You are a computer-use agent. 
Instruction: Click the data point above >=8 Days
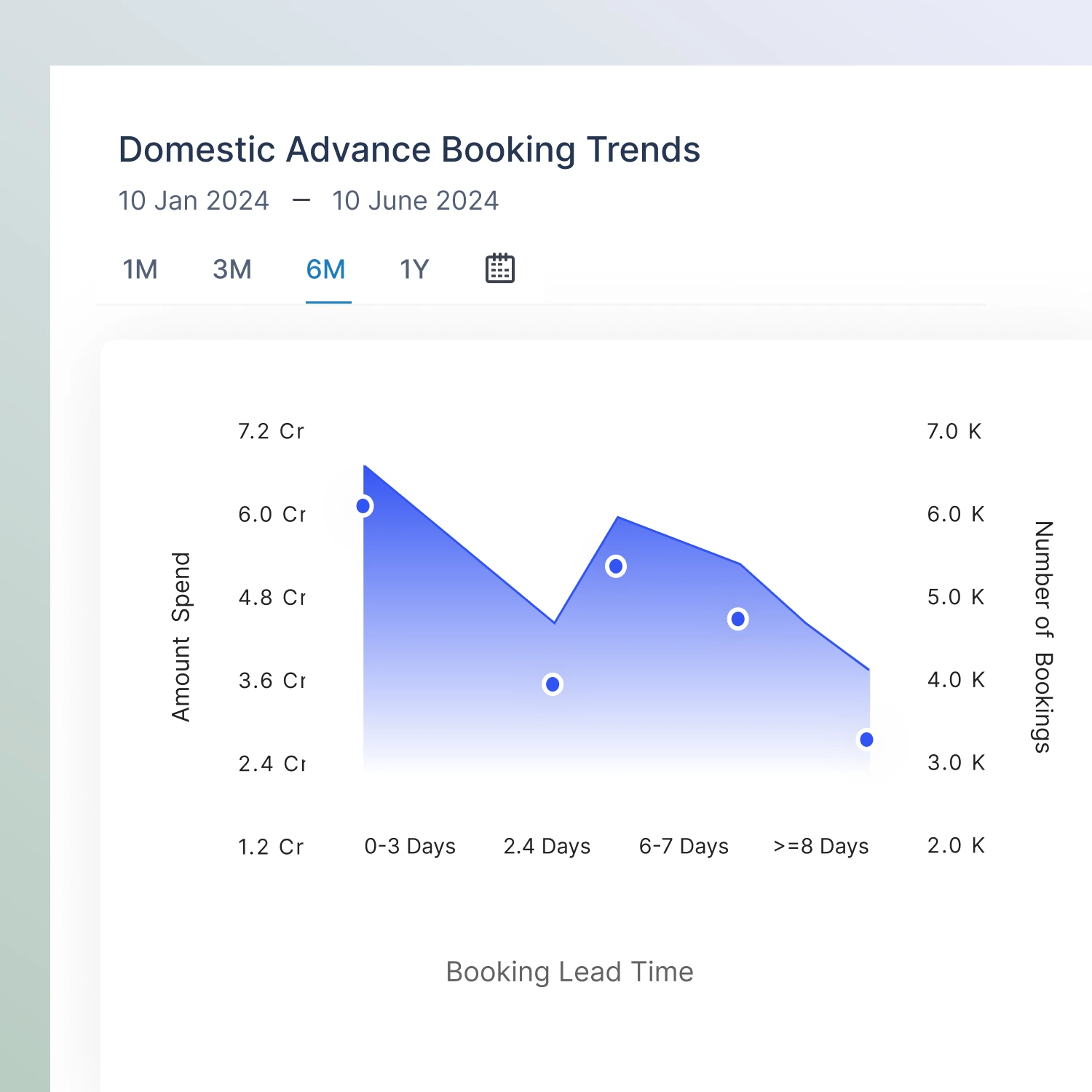tap(866, 740)
